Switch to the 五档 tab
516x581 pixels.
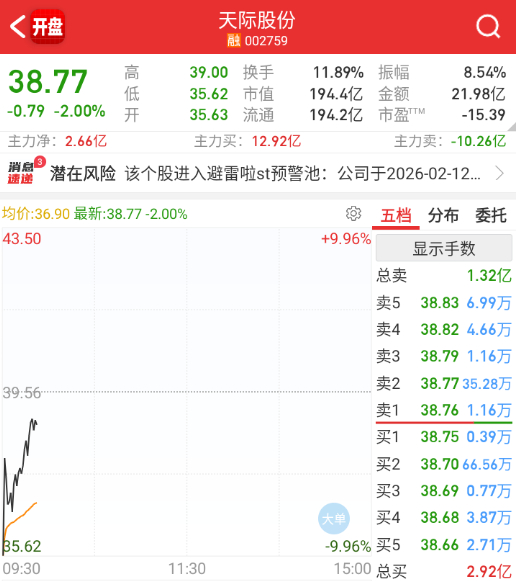coord(396,216)
